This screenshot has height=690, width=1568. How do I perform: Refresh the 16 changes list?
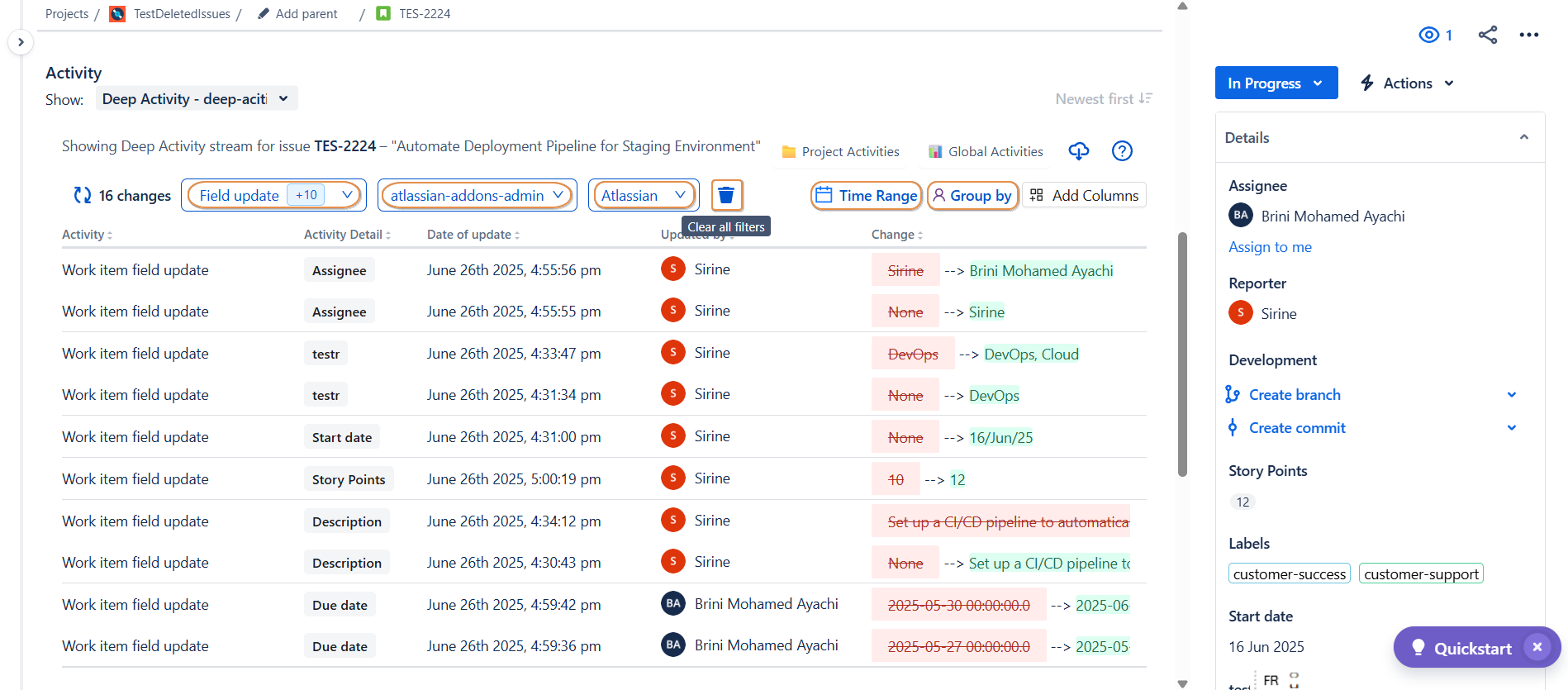(83, 196)
